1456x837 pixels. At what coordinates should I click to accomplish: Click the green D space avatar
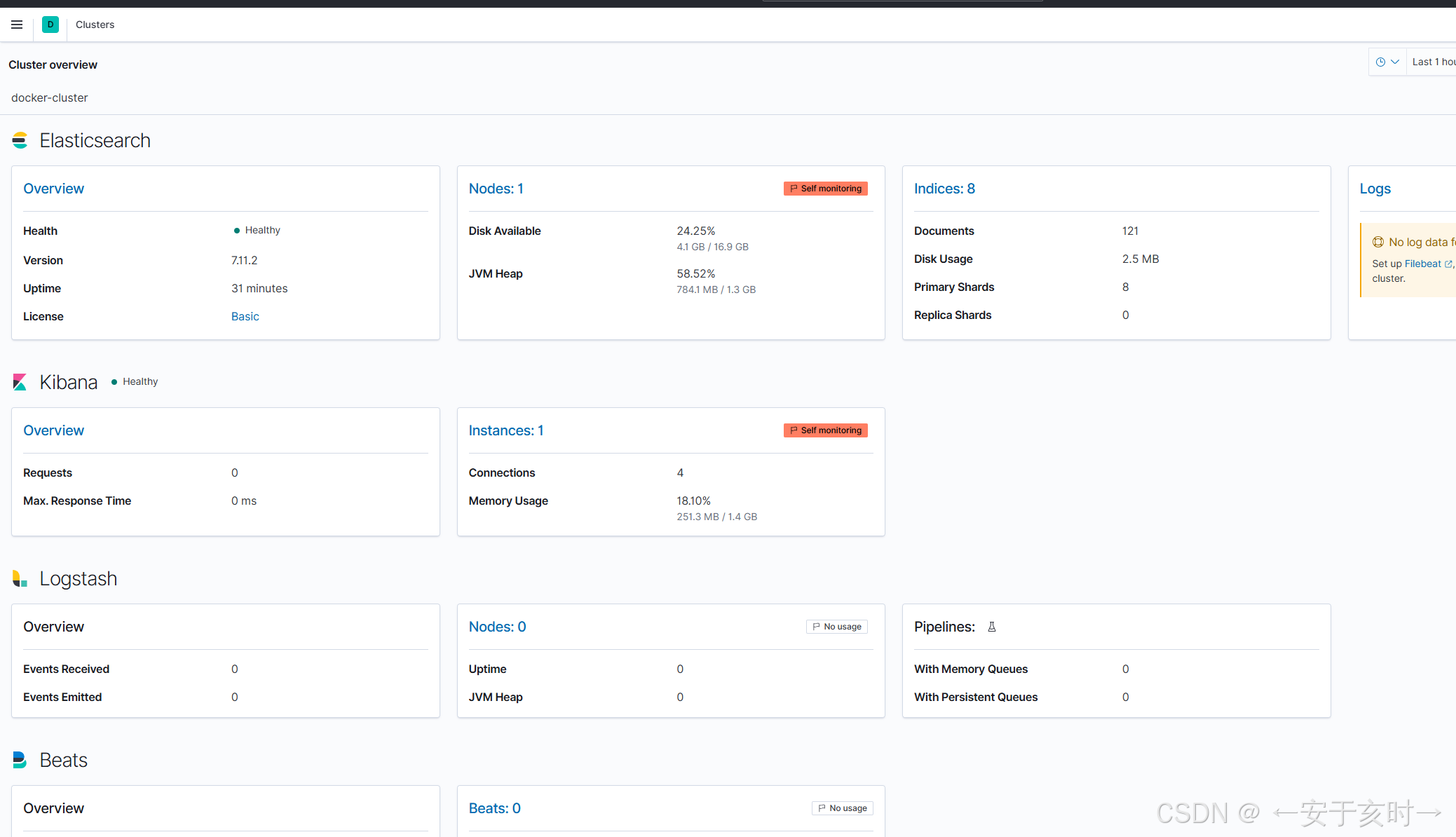click(x=50, y=25)
